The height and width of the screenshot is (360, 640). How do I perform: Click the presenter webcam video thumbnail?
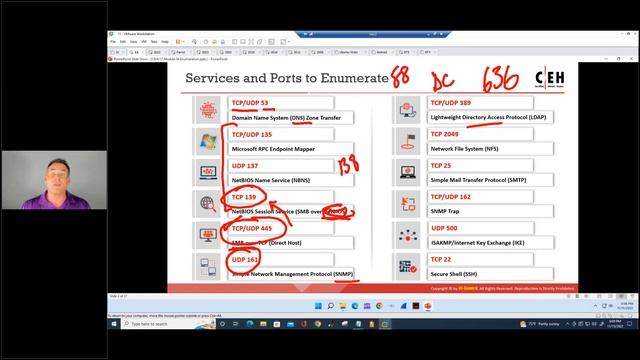pos(54,180)
